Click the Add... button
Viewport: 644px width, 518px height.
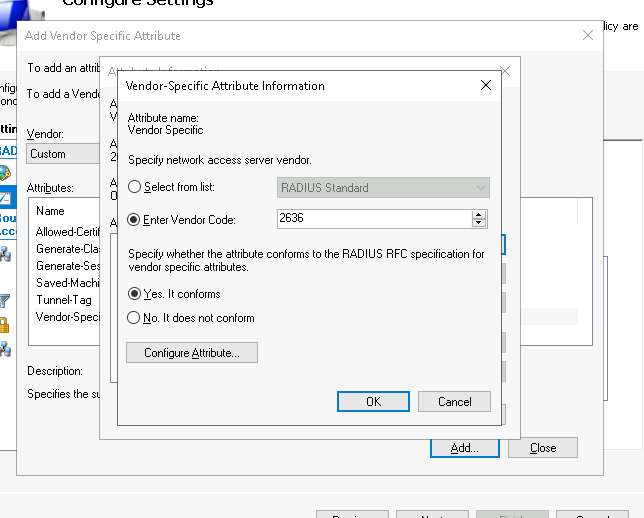click(464, 448)
